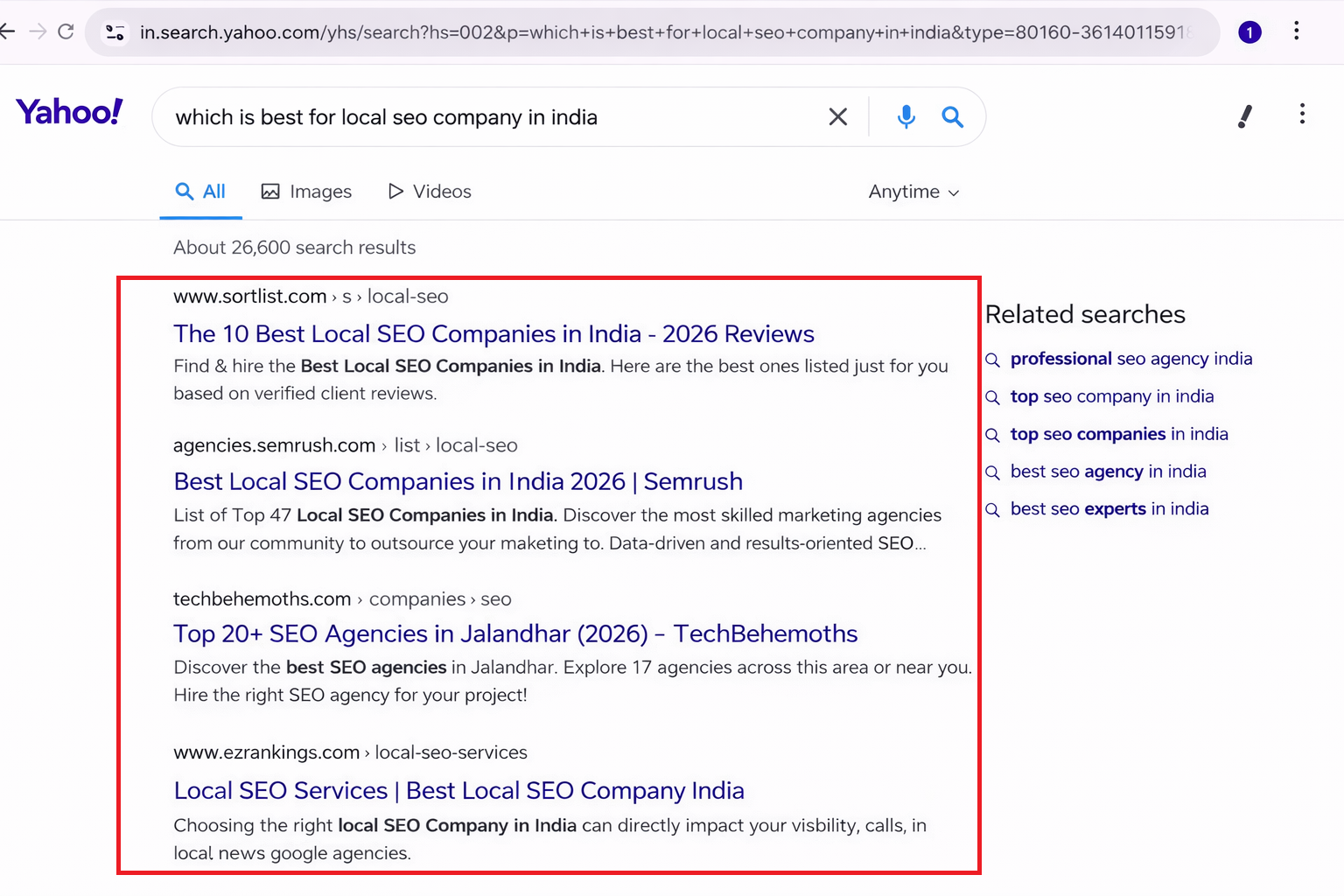Open the Semrush Best Local SEO Companies link
1344x896 pixels.
(458, 481)
